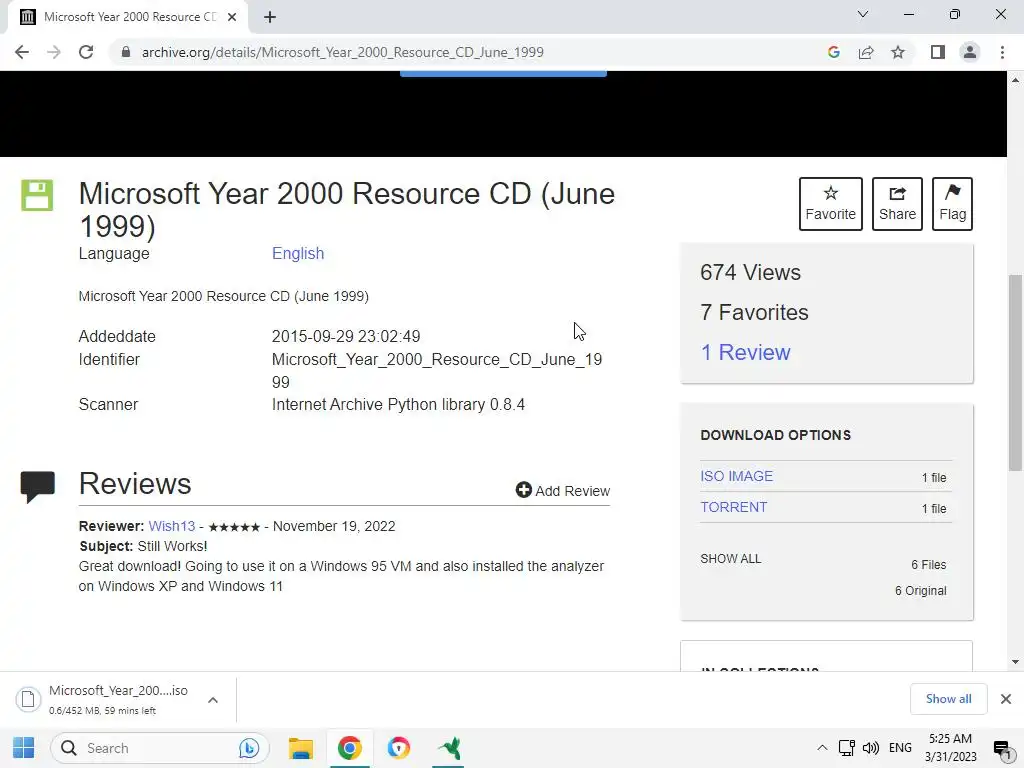Viewport: 1024px width, 768px height.
Task: Open Google search icon in address bar
Action: (x=833, y=52)
